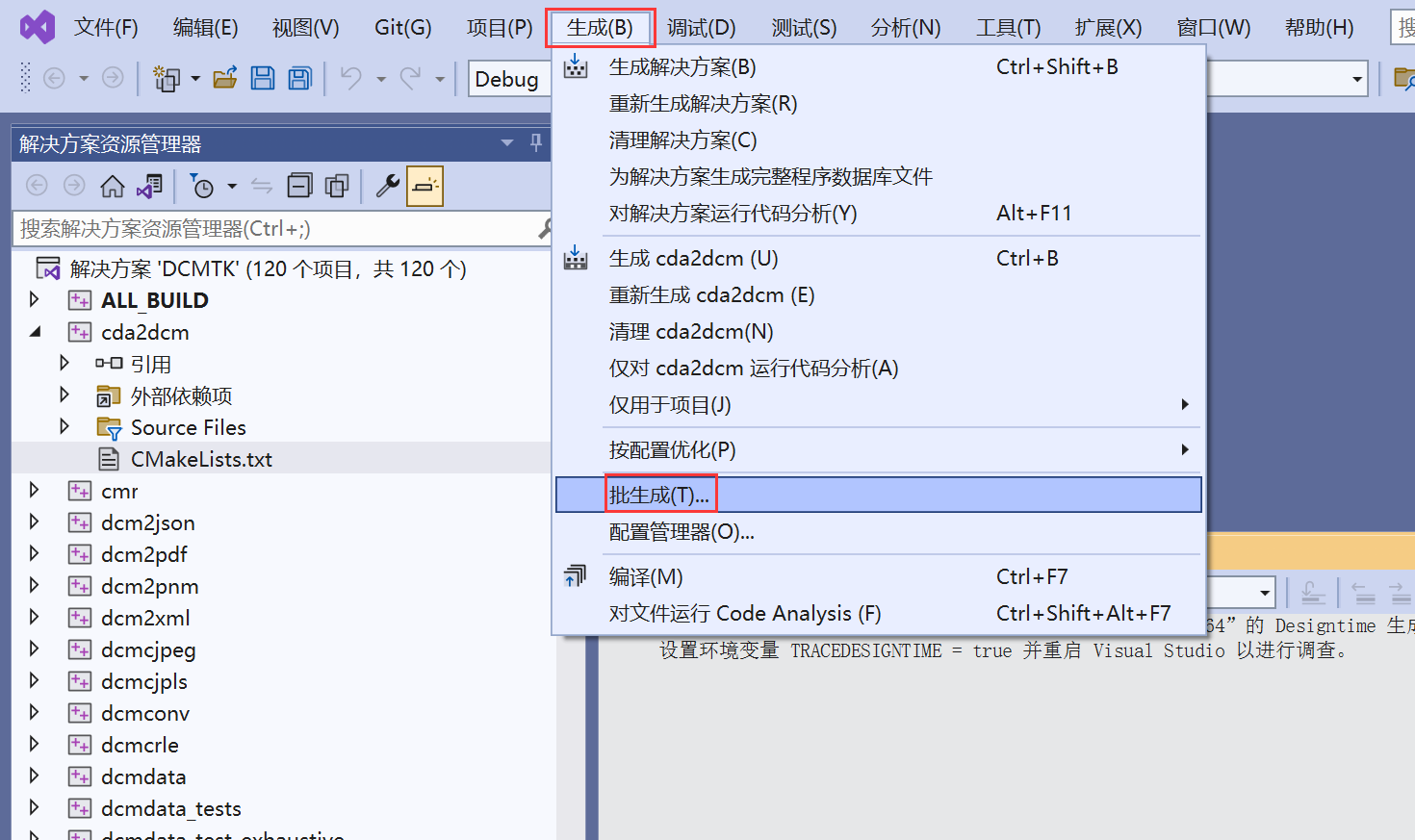The height and width of the screenshot is (840, 1415).
Task: Switch views icon in Solution Explorer
Action: (x=149, y=186)
